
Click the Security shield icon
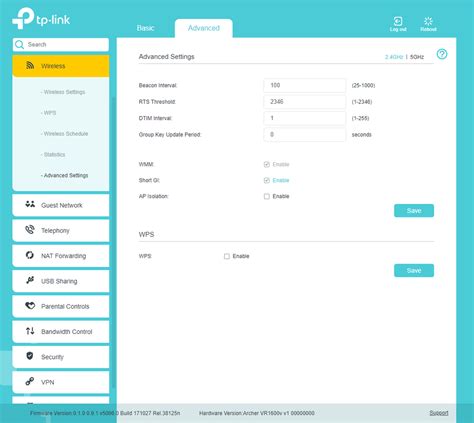click(x=30, y=356)
